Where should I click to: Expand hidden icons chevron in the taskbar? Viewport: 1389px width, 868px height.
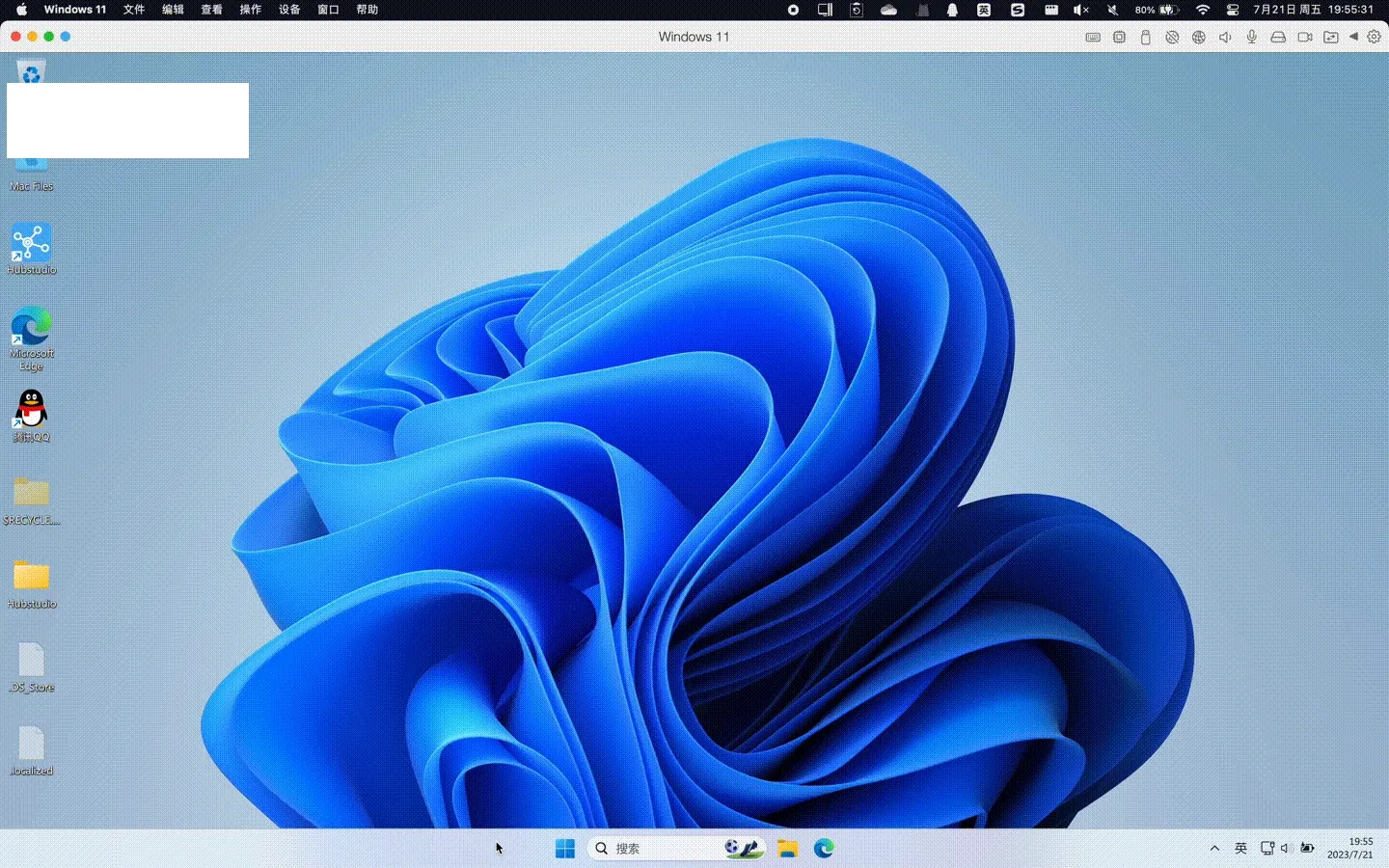[x=1214, y=849]
